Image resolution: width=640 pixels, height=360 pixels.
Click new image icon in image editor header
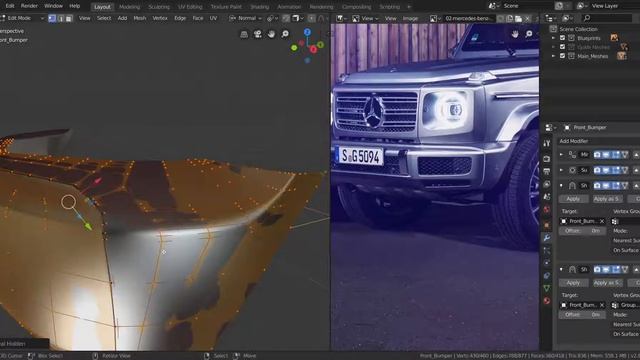click(510, 19)
